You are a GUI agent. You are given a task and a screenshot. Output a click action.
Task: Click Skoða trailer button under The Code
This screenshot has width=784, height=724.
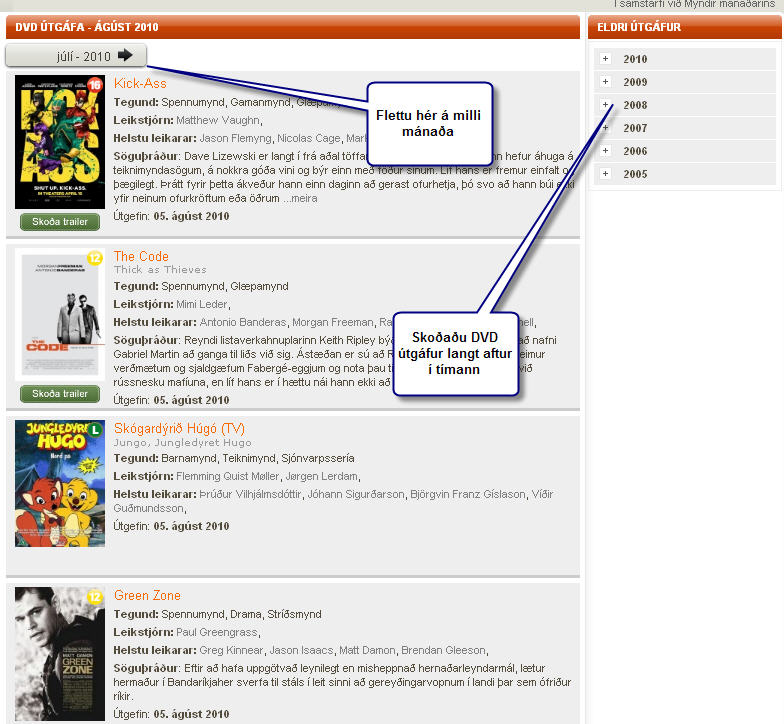[x=60, y=394]
